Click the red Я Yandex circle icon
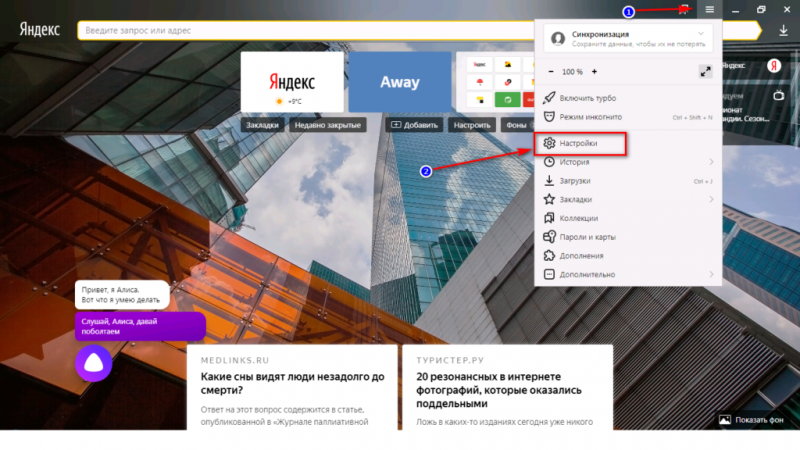The height and width of the screenshot is (450, 800). click(x=774, y=66)
